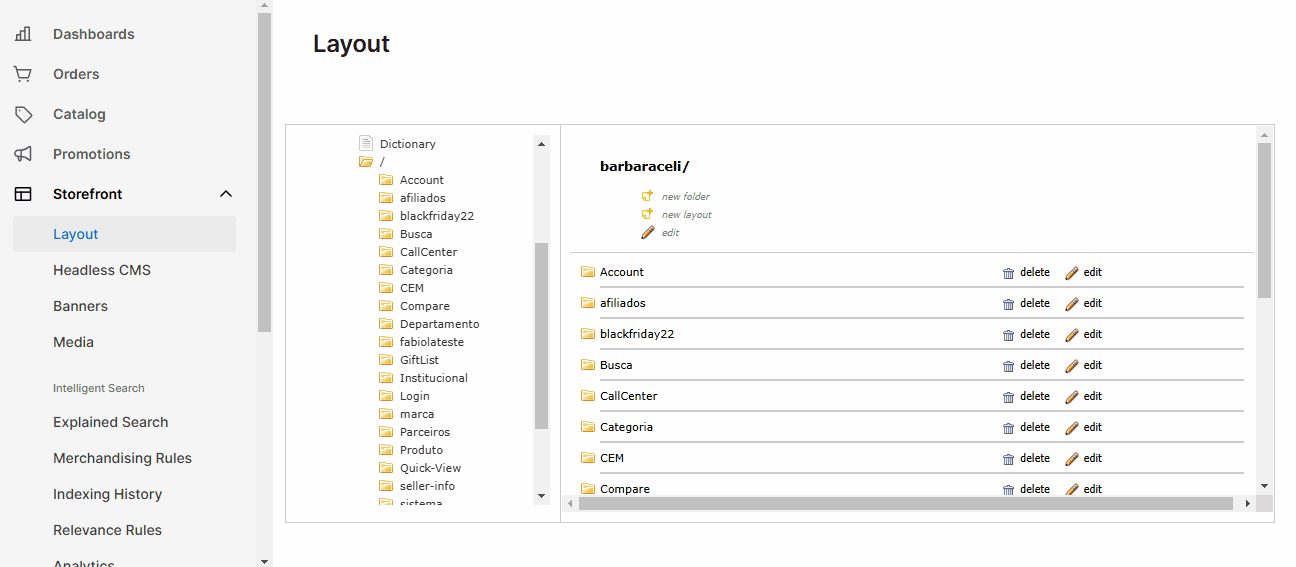
Task: Click the Catalog tag icon
Action: (x=23, y=114)
